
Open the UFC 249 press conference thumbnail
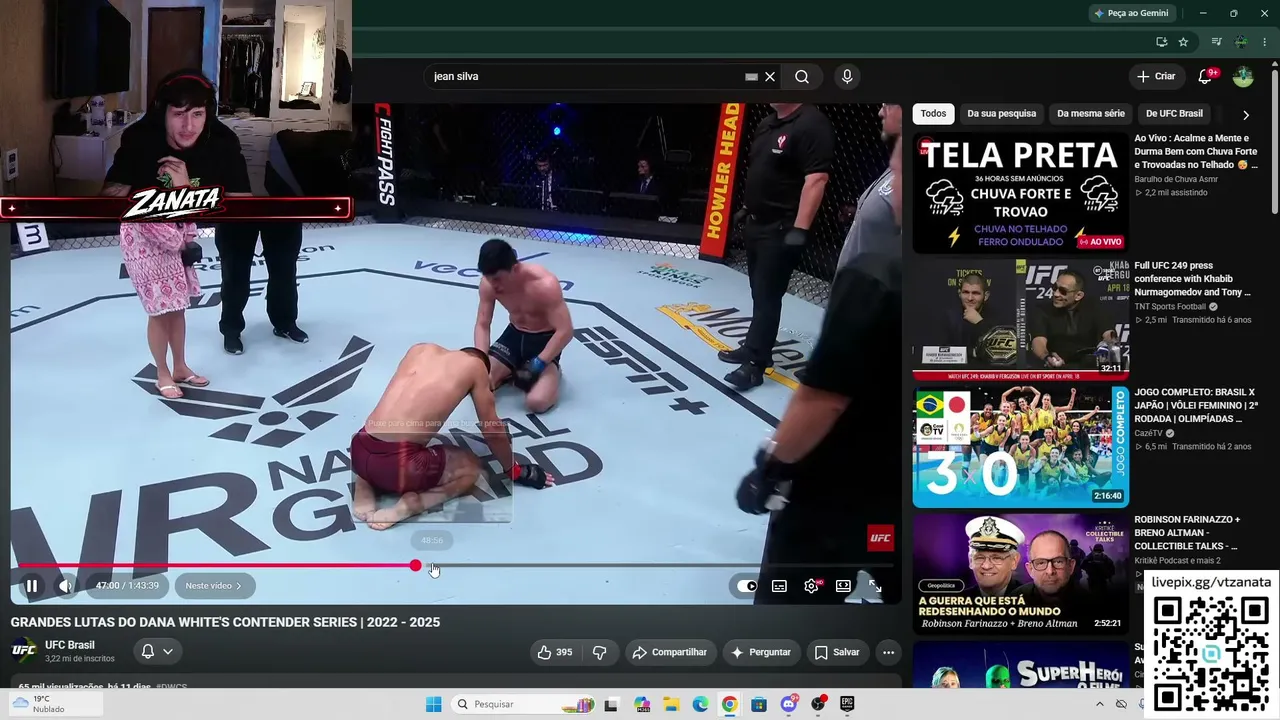click(x=1020, y=320)
